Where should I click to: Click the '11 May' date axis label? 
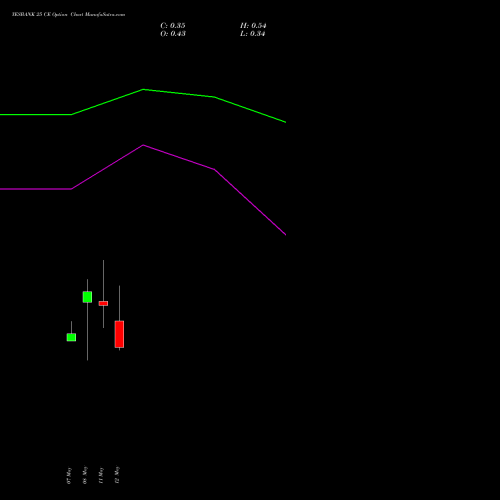point(101,475)
